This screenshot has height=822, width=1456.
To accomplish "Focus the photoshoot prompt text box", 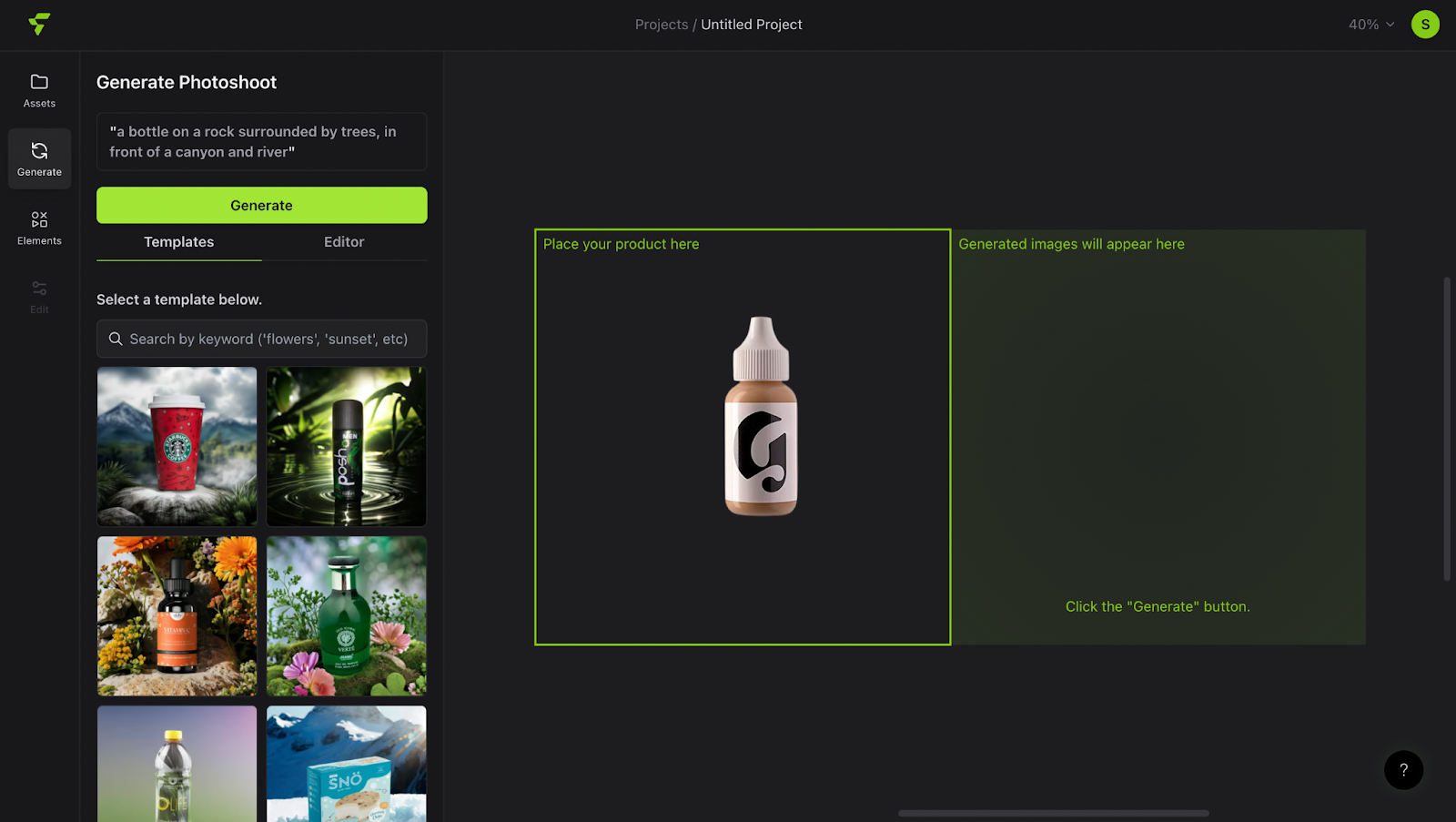I will [261, 142].
